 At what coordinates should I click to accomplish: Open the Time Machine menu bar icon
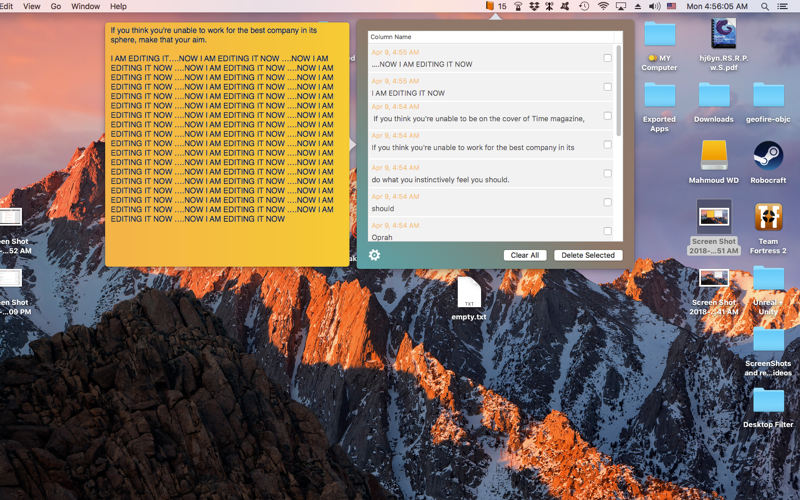(x=584, y=6)
